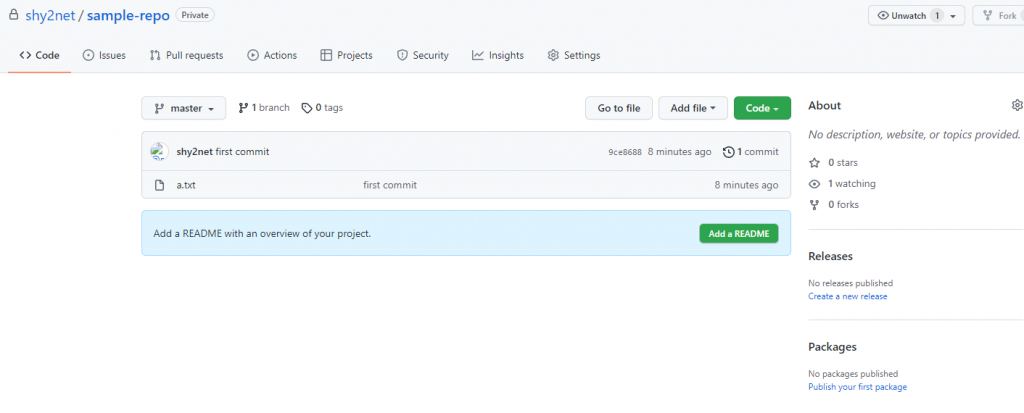Click the Settings gear icon in tabs
This screenshot has width=1024, height=413.
553,56
